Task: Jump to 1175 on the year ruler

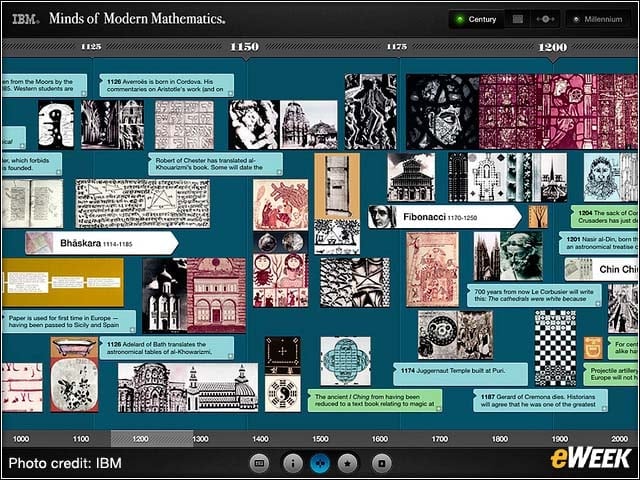Action: pyautogui.click(x=397, y=46)
